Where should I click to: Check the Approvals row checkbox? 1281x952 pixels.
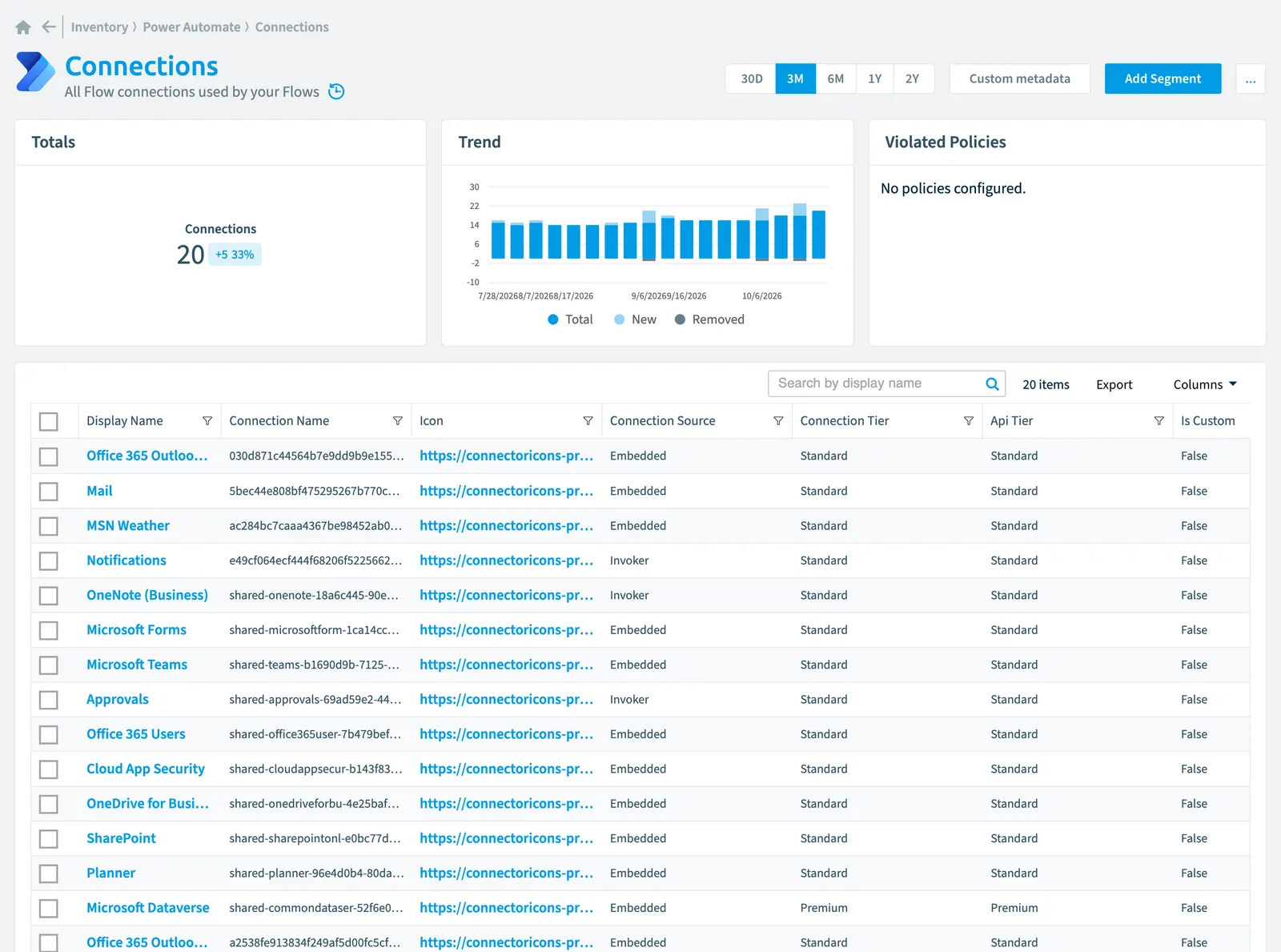49,700
